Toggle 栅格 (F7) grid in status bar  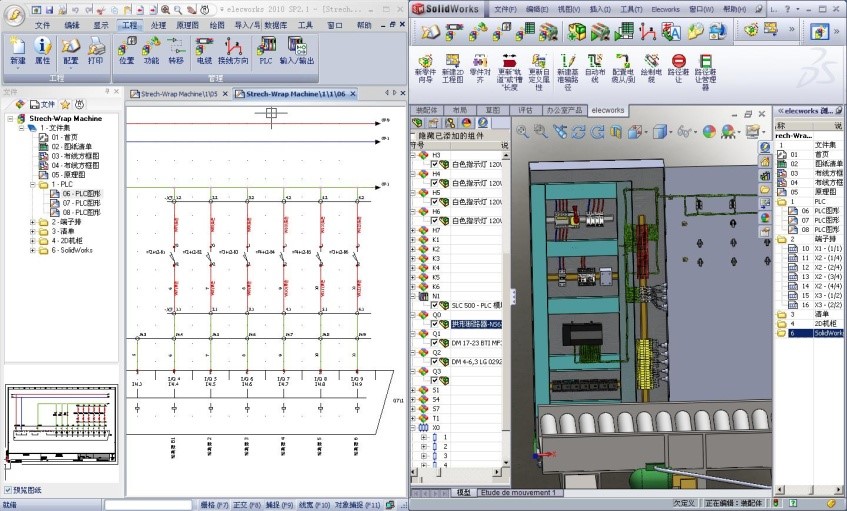pos(215,505)
